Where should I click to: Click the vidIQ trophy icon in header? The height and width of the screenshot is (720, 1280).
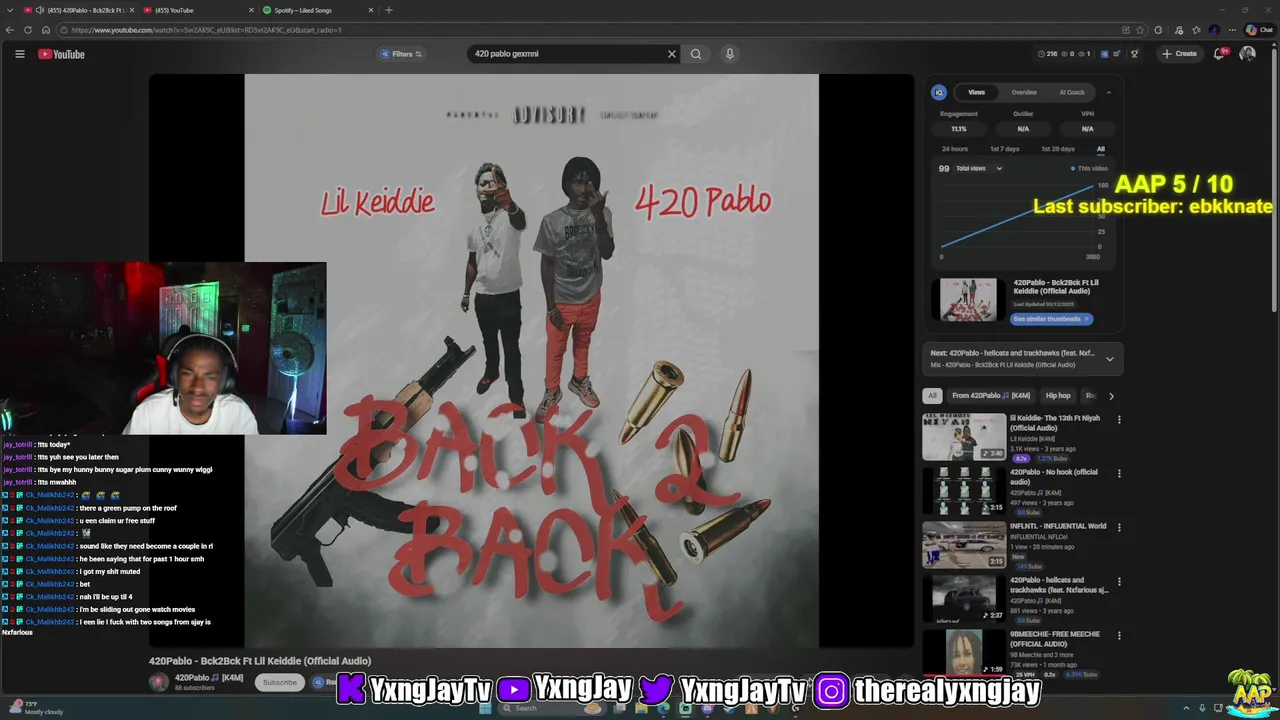tap(1134, 54)
